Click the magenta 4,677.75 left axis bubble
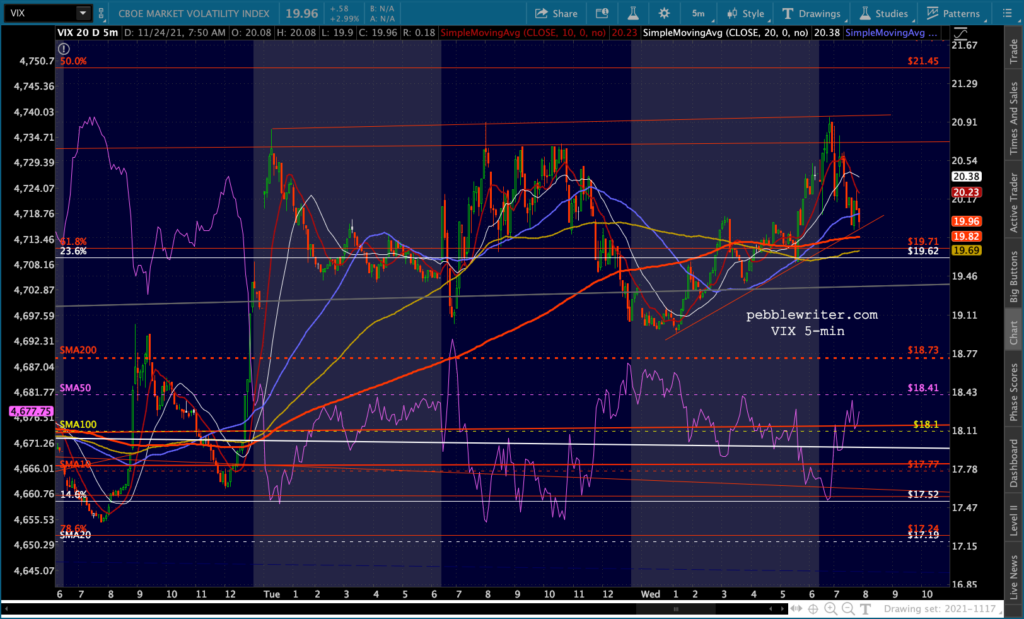Viewport: 1024px width, 619px height. tap(31, 411)
